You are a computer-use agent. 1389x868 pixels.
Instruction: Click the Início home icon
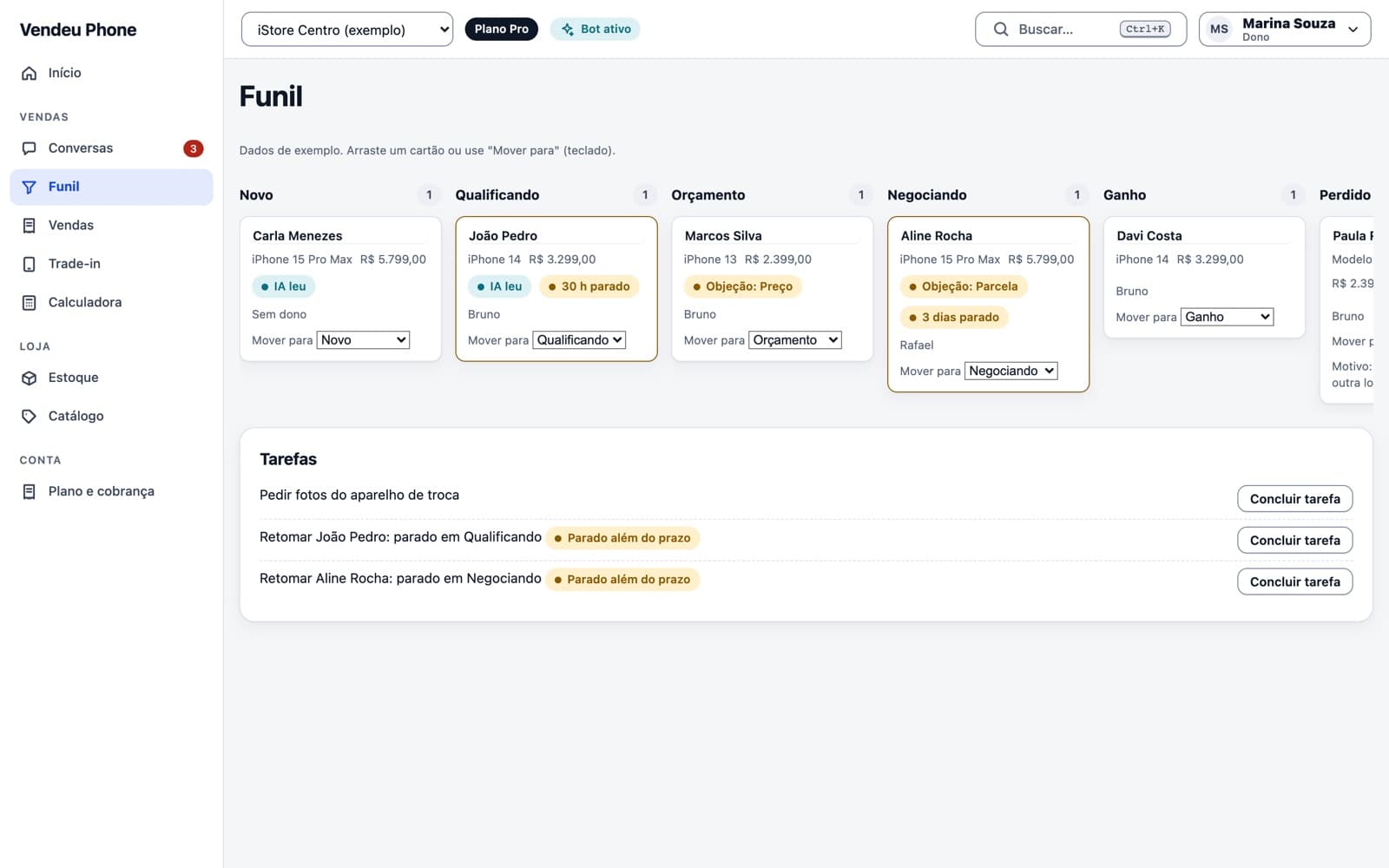pos(29,73)
